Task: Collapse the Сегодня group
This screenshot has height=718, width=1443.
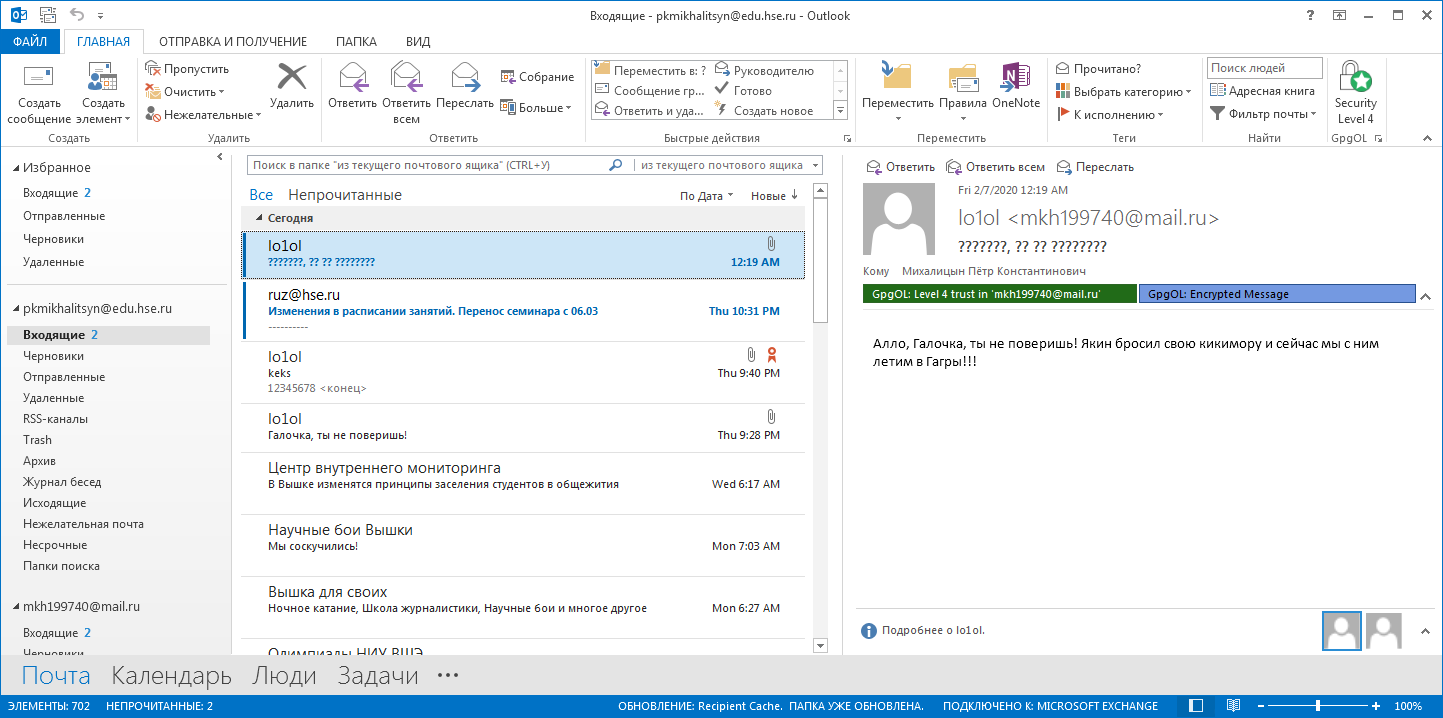Action: pos(260,218)
